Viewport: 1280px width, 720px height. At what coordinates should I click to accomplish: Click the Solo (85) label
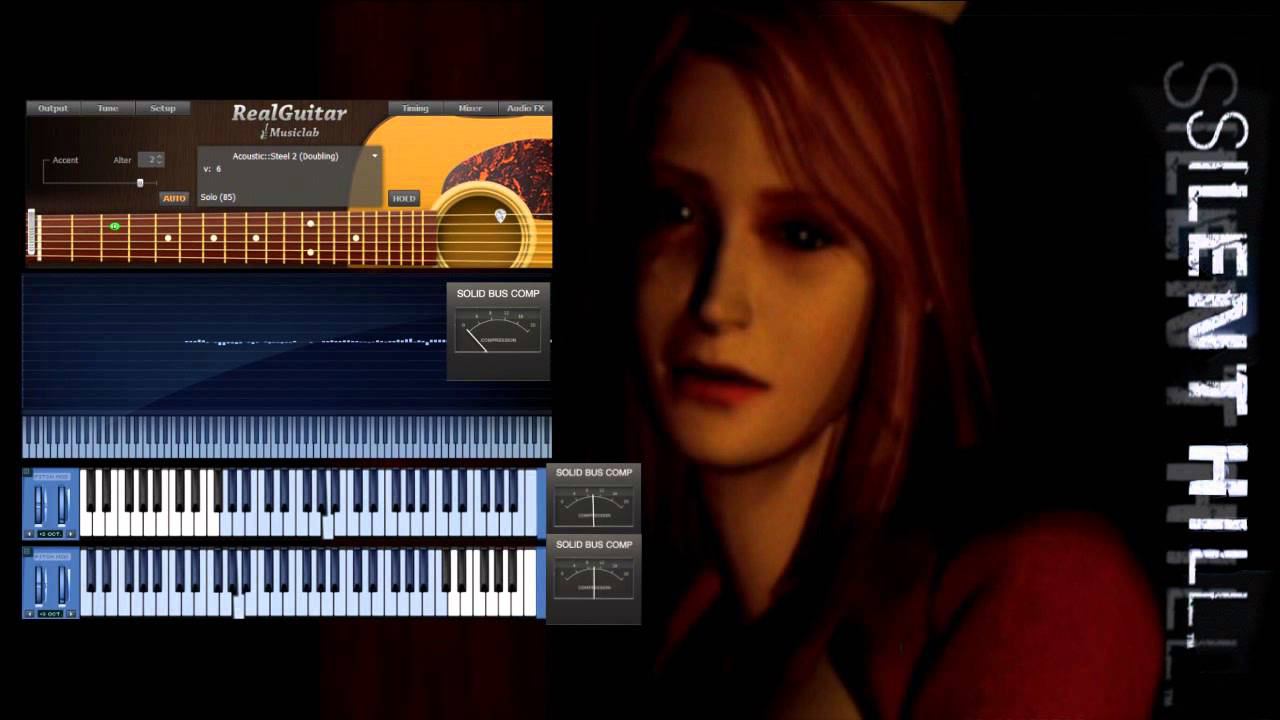[x=218, y=197]
